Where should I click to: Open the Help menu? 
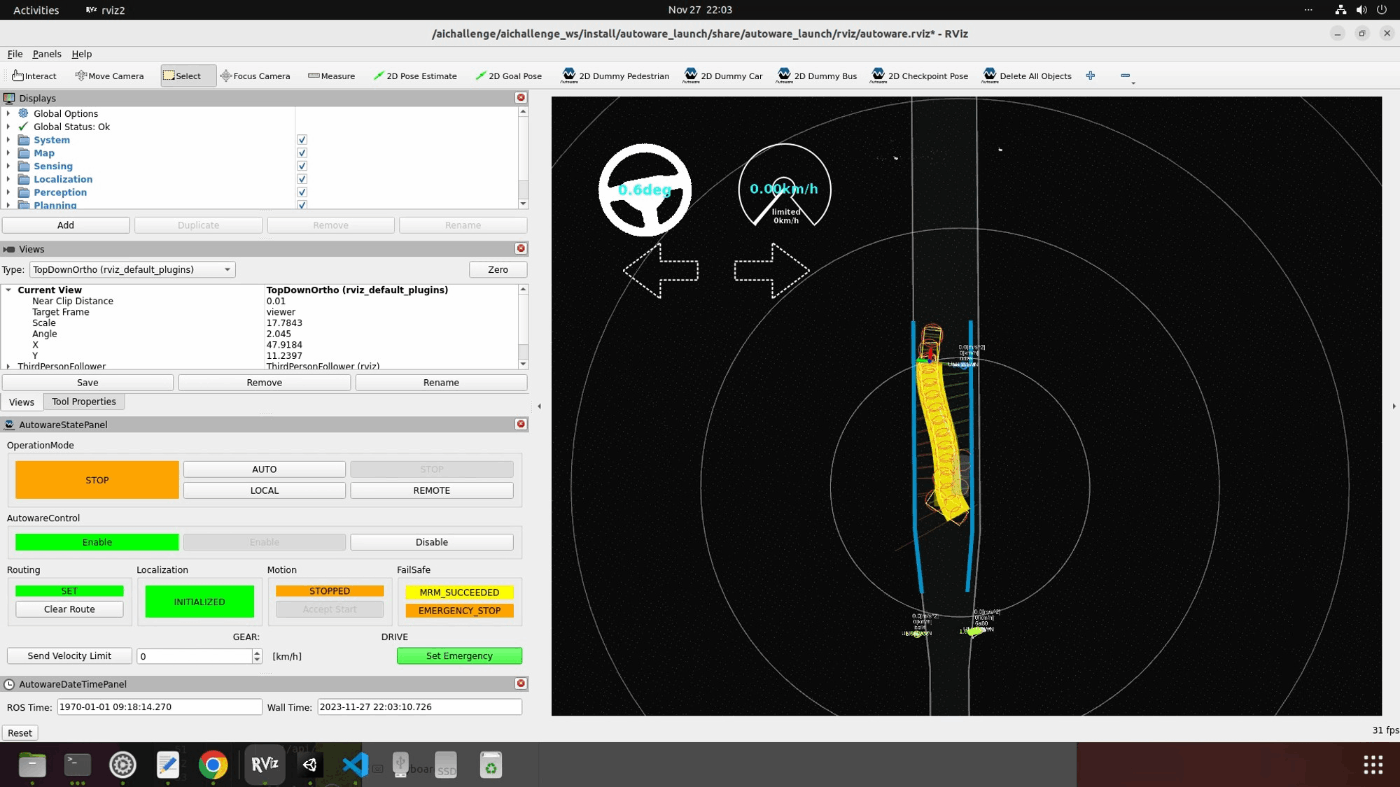click(82, 54)
